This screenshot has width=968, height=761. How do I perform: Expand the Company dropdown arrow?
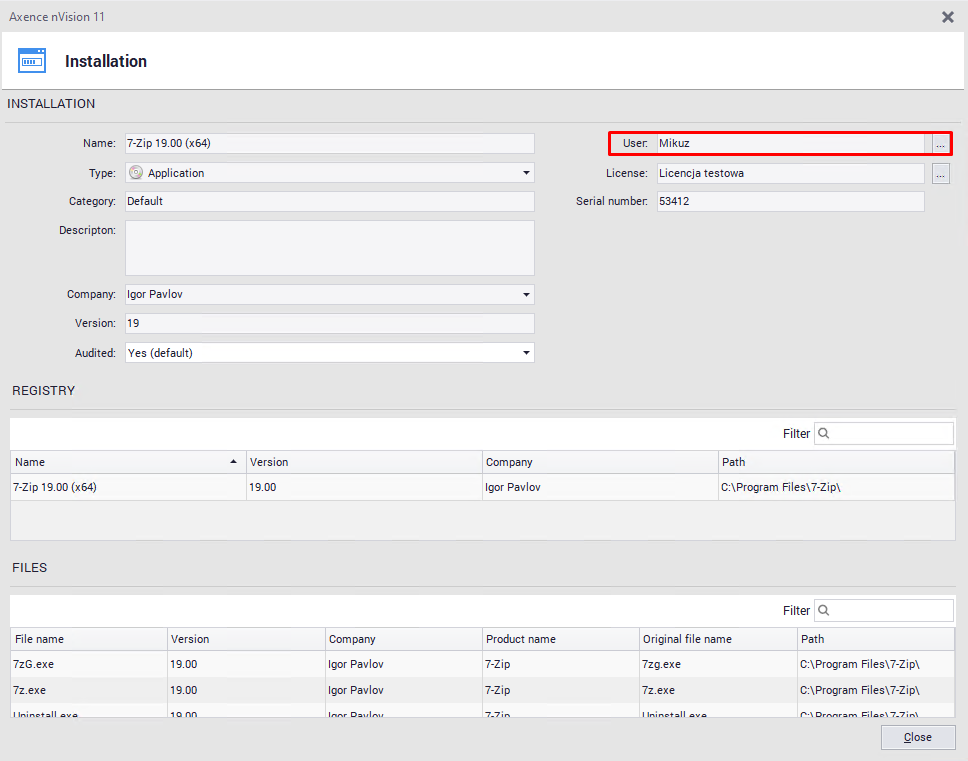(x=526, y=295)
